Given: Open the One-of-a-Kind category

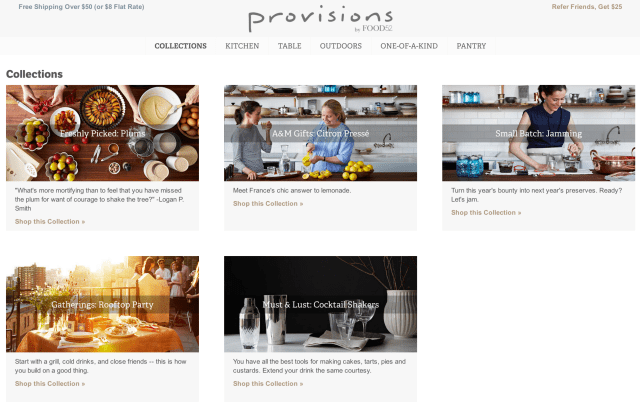Looking at the screenshot, I should (409, 46).
